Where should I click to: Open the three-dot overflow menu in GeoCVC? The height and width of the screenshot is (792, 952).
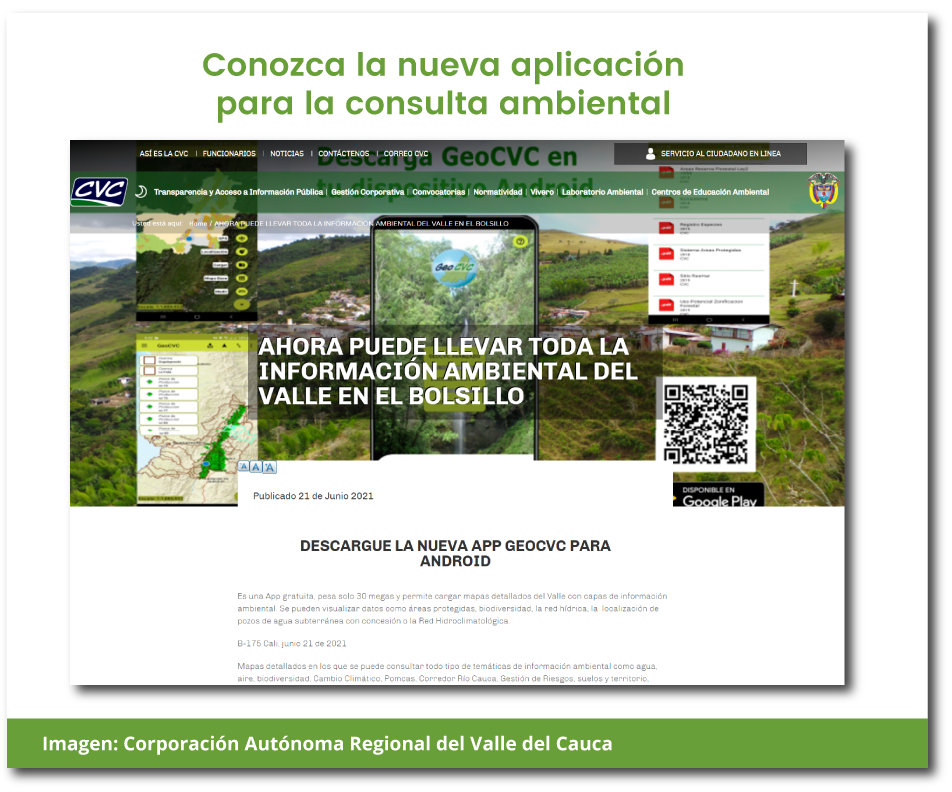point(251,345)
